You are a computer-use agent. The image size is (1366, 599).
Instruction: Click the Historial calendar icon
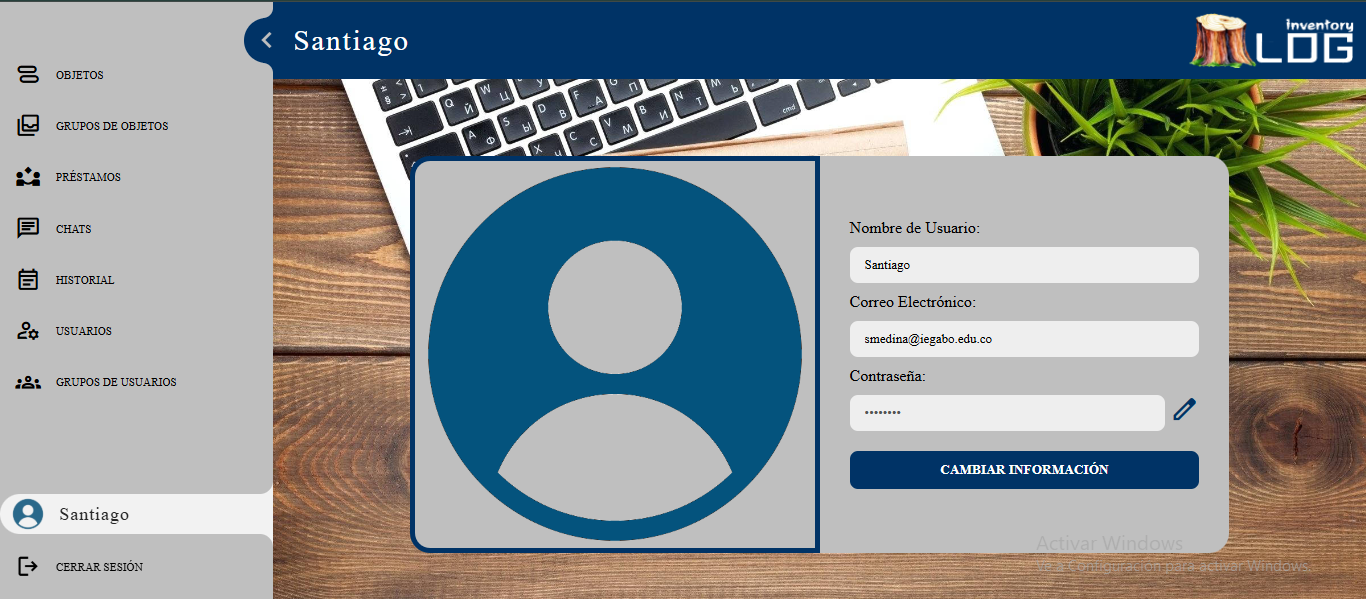point(28,280)
